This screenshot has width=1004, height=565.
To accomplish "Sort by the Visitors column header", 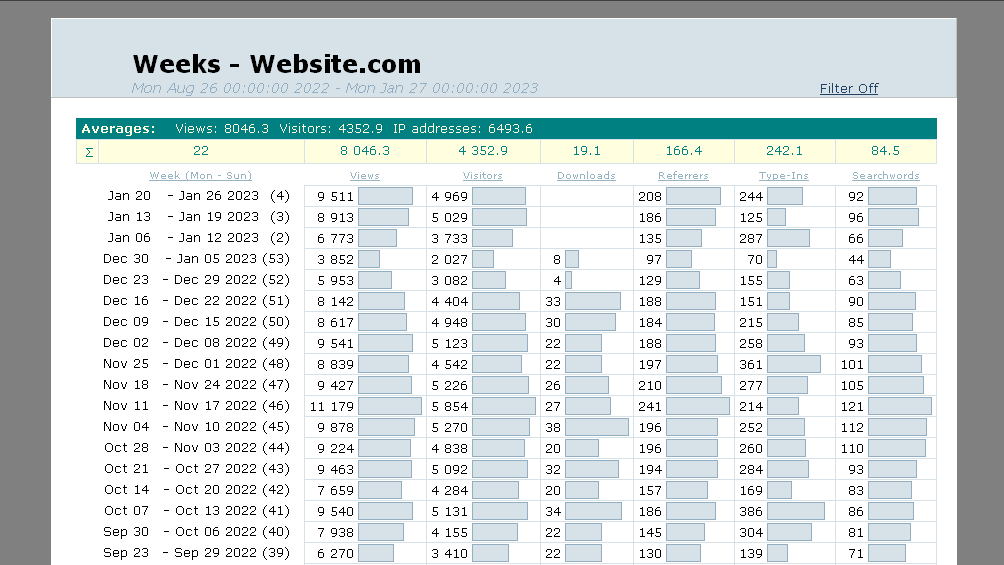I will point(483,176).
